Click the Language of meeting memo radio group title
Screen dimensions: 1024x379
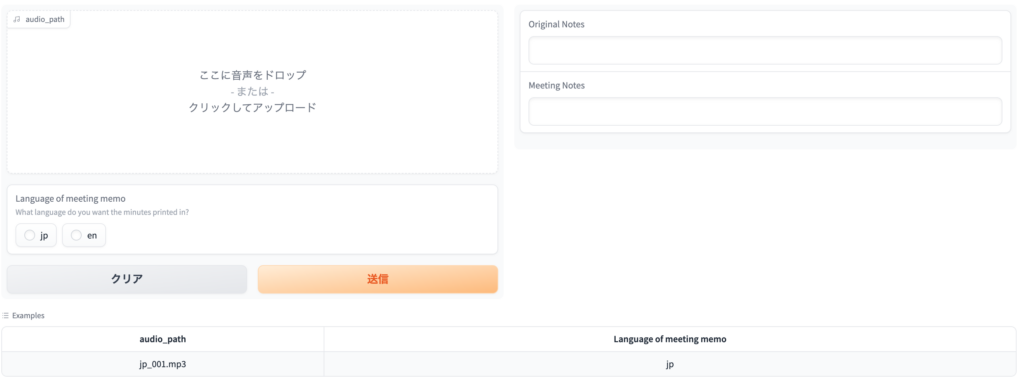pyautogui.click(x=71, y=199)
